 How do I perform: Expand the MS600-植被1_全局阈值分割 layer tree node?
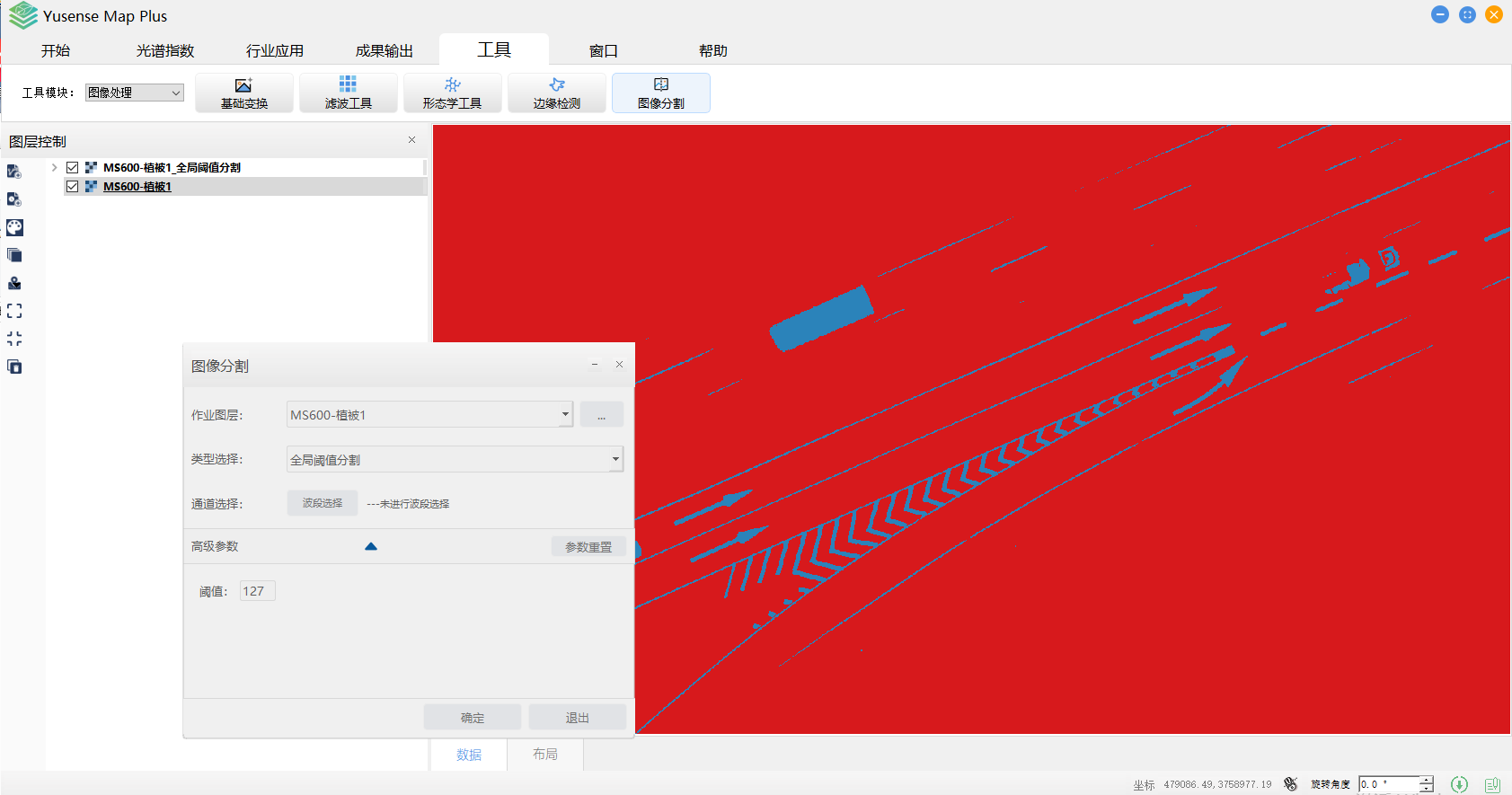coord(55,168)
